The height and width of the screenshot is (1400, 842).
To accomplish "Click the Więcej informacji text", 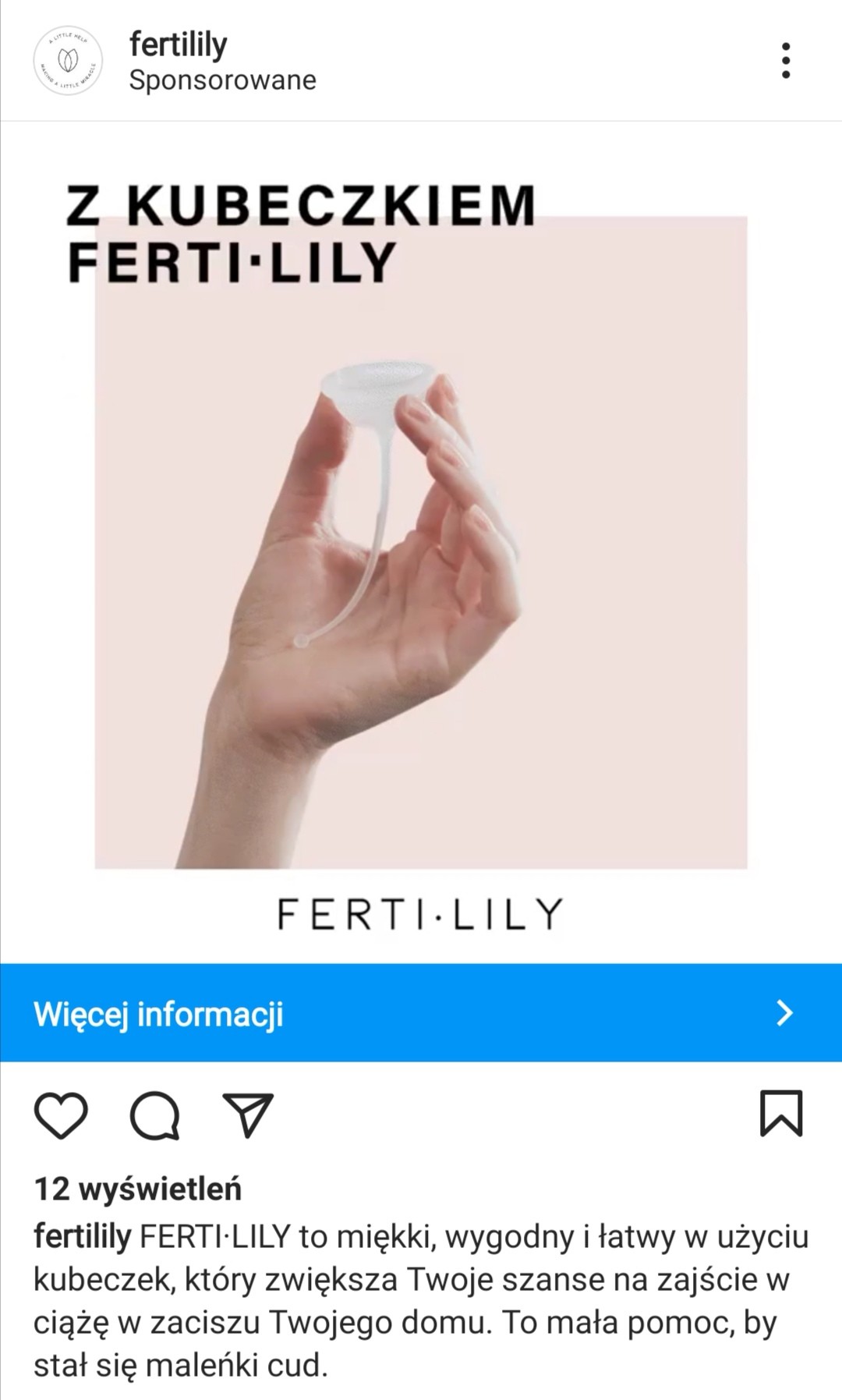I will [x=158, y=1014].
